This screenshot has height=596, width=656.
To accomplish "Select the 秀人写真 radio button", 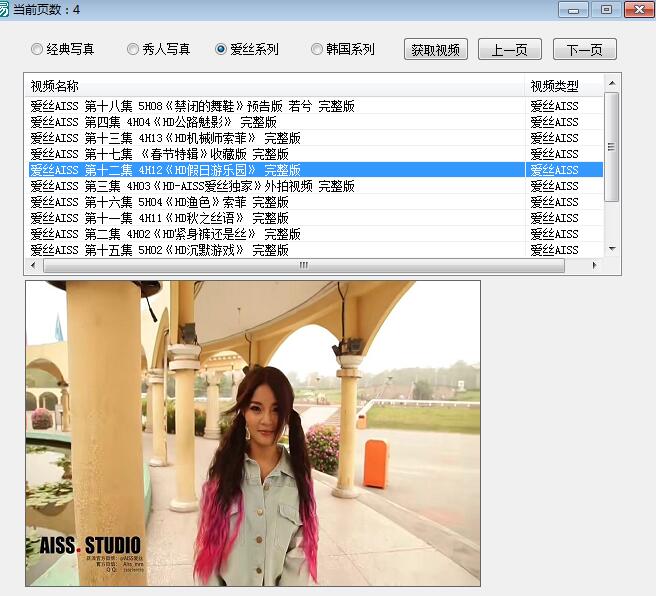I will tap(159, 49).
